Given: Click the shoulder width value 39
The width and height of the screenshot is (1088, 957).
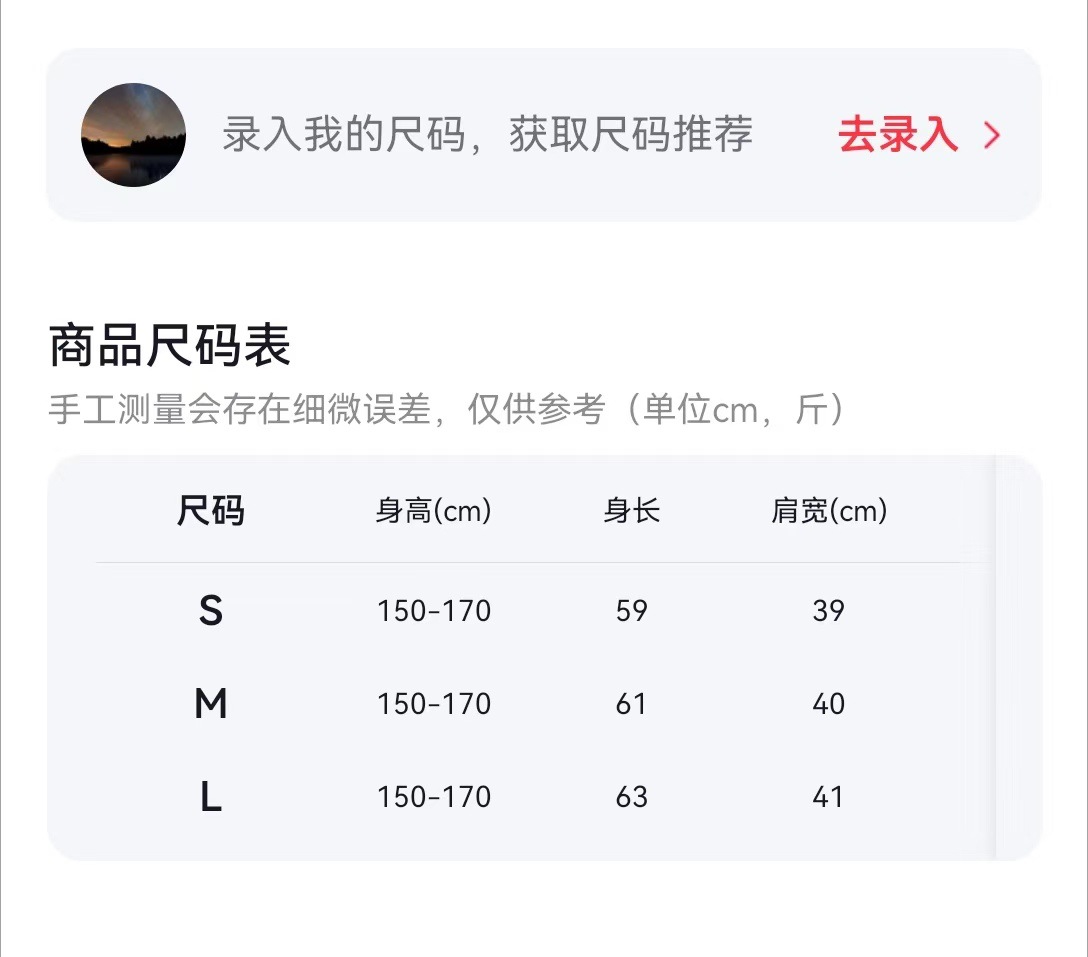Looking at the screenshot, I should click(x=828, y=610).
